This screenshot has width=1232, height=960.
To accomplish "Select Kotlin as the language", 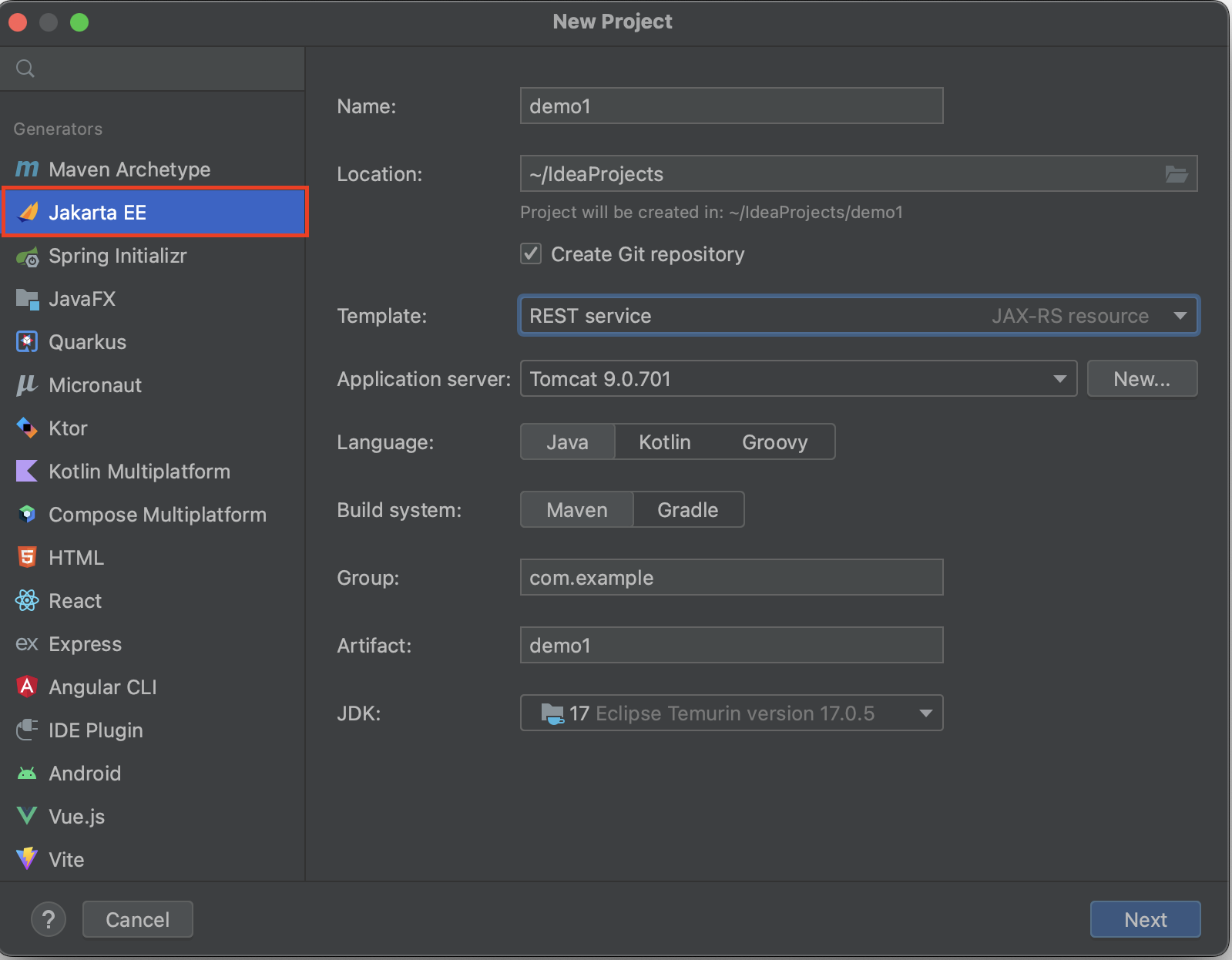I will coord(665,442).
